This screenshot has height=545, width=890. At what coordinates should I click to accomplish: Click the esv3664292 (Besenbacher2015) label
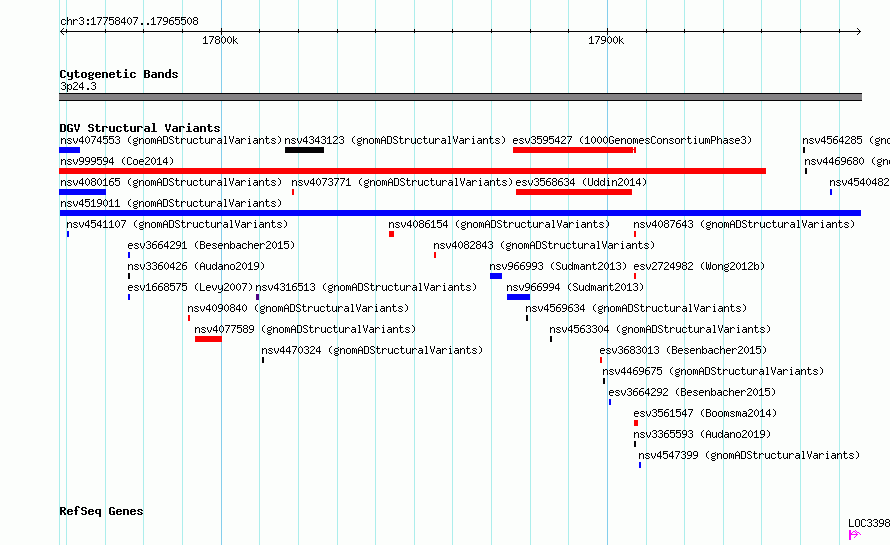point(692,392)
